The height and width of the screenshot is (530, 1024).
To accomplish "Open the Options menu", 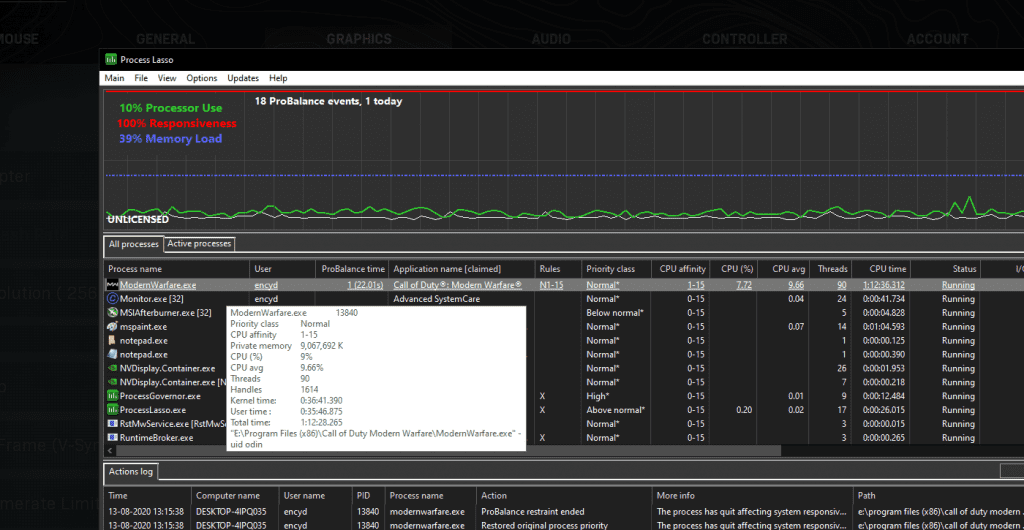I will click(x=202, y=78).
